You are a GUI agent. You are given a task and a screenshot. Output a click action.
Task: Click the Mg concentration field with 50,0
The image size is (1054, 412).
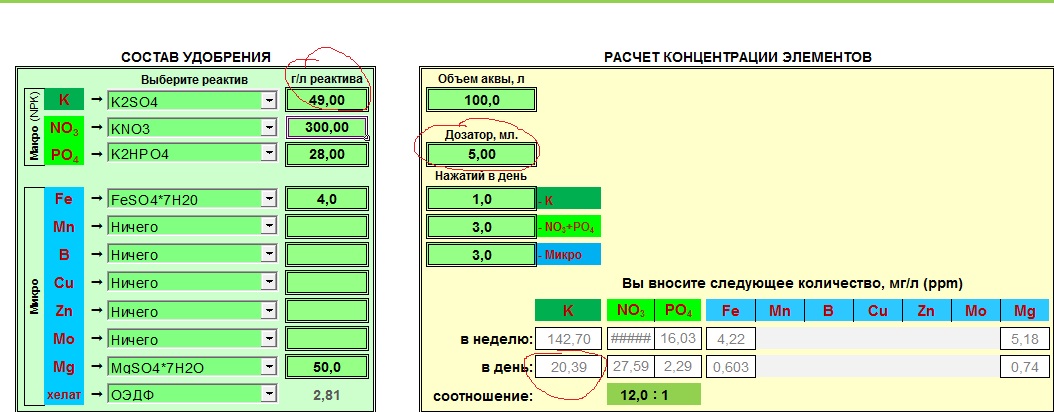pos(327,368)
